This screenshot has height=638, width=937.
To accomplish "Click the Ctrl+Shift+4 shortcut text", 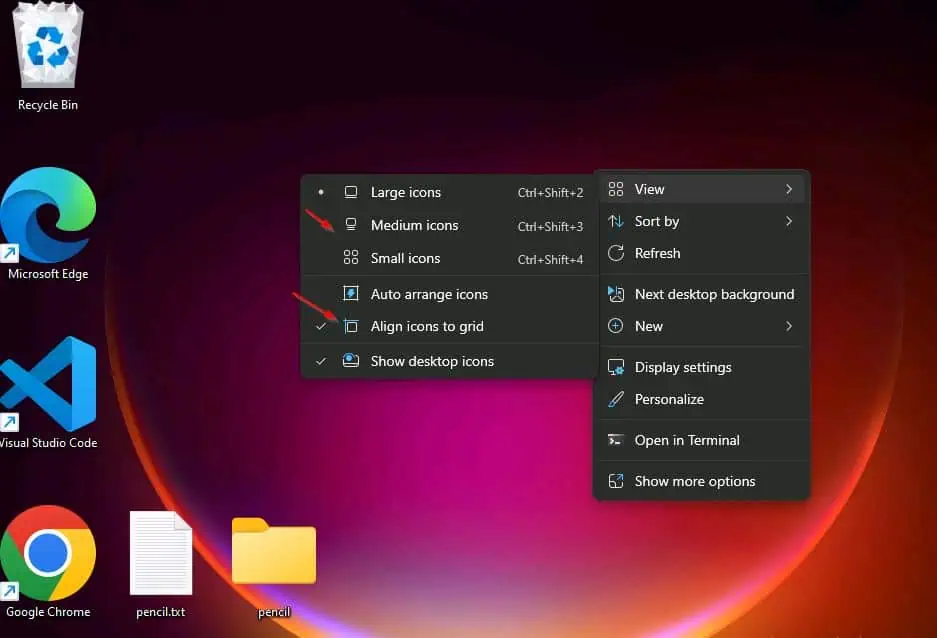I will pyautogui.click(x=550, y=259).
